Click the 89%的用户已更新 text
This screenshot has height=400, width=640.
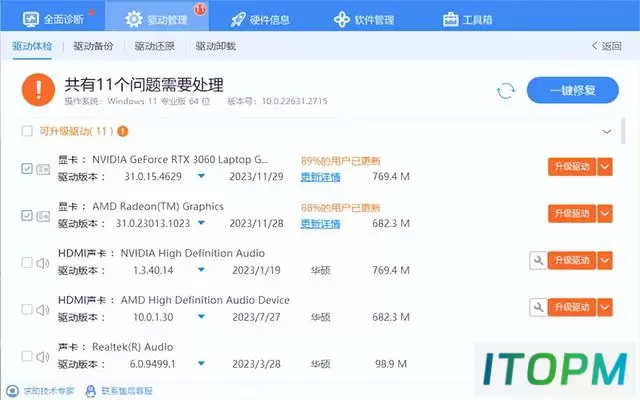pyautogui.click(x=340, y=161)
